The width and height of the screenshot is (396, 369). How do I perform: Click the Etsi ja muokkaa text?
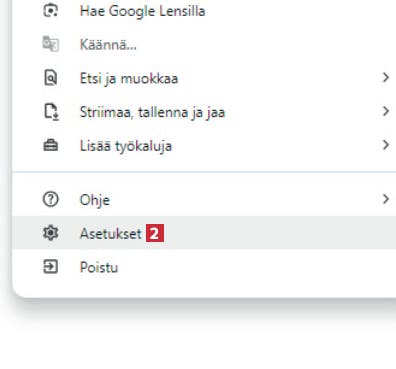click(x=129, y=79)
